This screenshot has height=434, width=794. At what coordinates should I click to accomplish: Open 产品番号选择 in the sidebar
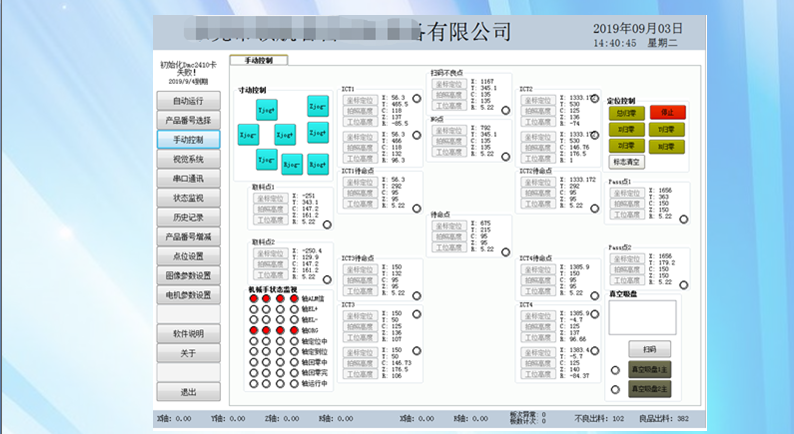[x=188, y=120]
